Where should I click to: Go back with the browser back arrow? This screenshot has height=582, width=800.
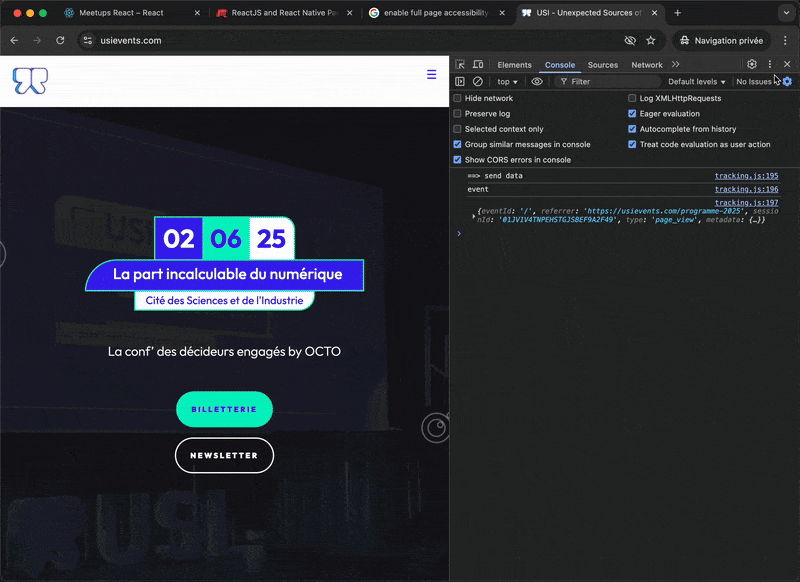(14, 40)
